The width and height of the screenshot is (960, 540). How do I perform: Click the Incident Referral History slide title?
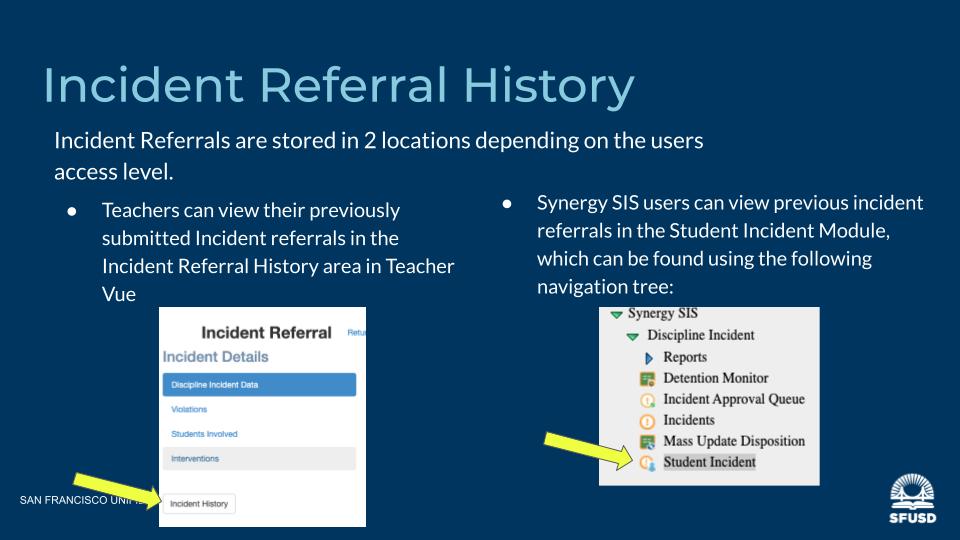338,86
